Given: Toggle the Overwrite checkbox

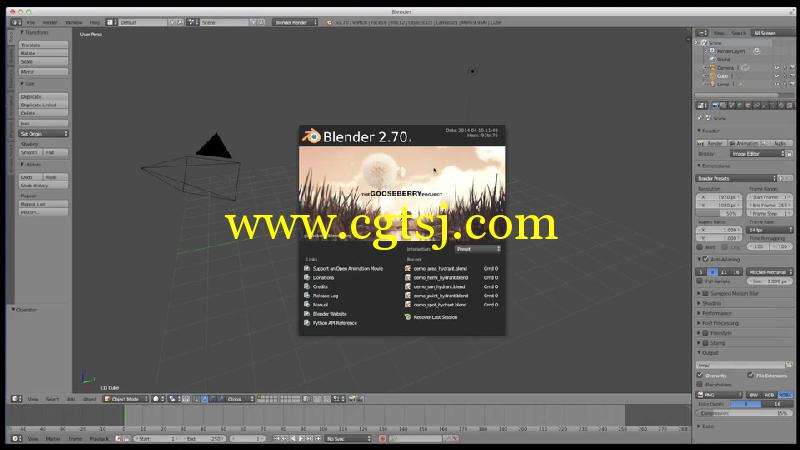Looking at the screenshot, I should click(x=700, y=375).
